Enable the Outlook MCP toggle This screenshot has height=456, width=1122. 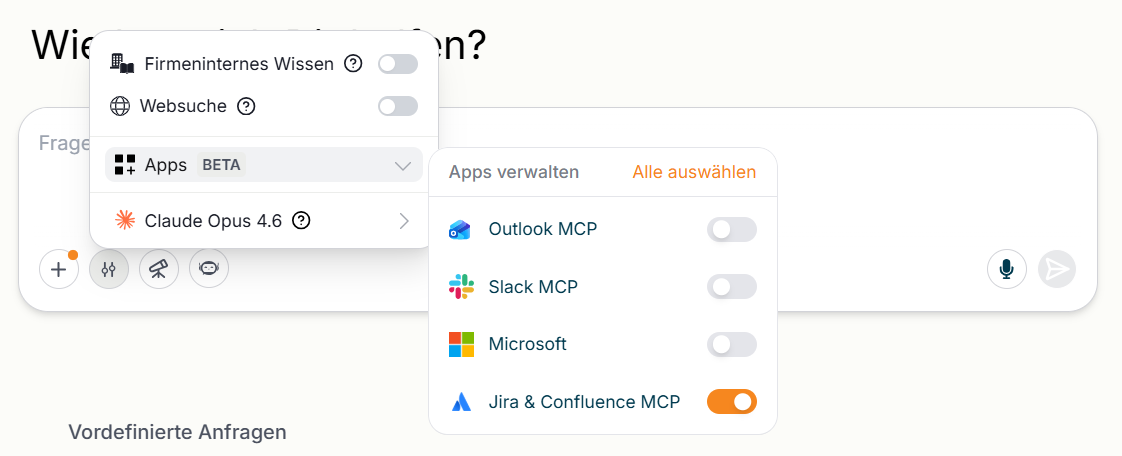731,230
